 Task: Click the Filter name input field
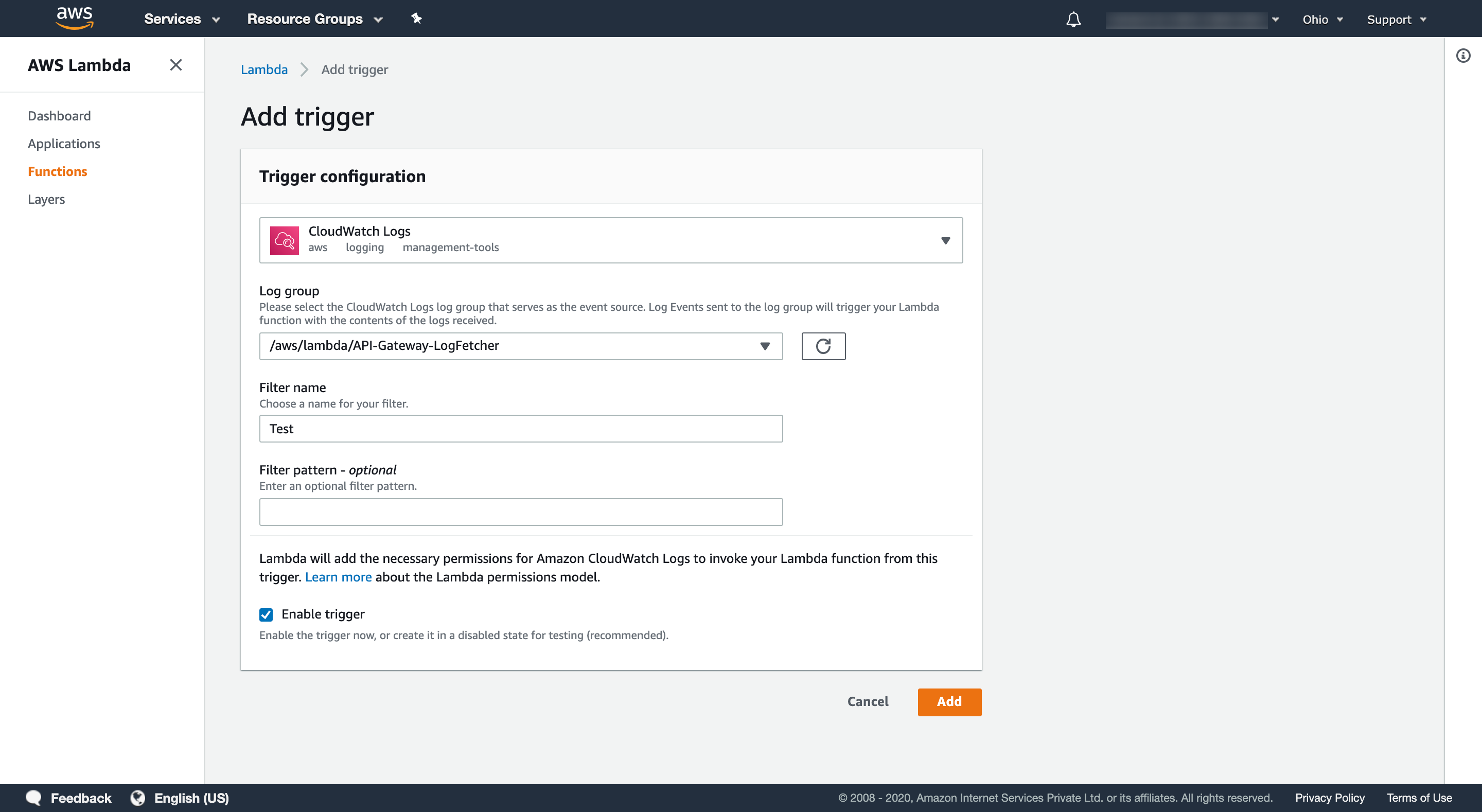(x=520, y=428)
